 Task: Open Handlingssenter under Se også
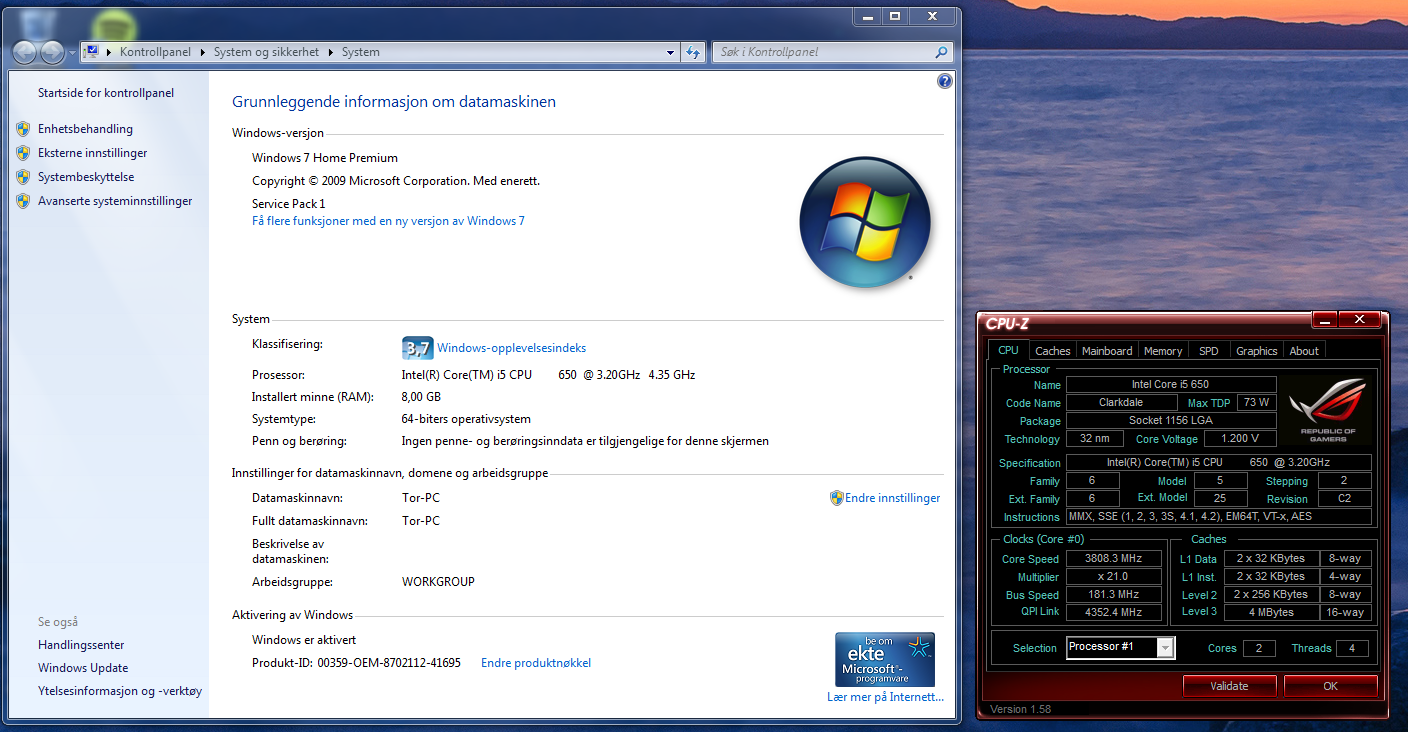pyautogui.click(x=81, y=645)
